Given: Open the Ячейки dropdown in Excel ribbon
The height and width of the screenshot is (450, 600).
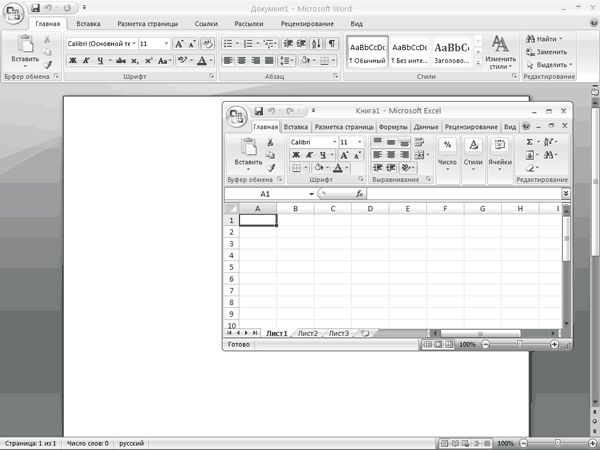Looking at the screenshot, I should (x=499, y=159).
